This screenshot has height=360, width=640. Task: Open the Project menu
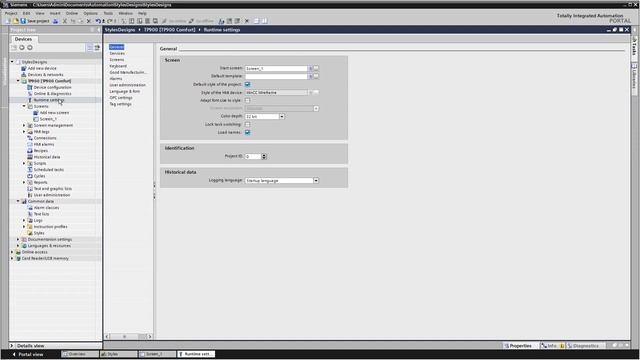[11, 13]
